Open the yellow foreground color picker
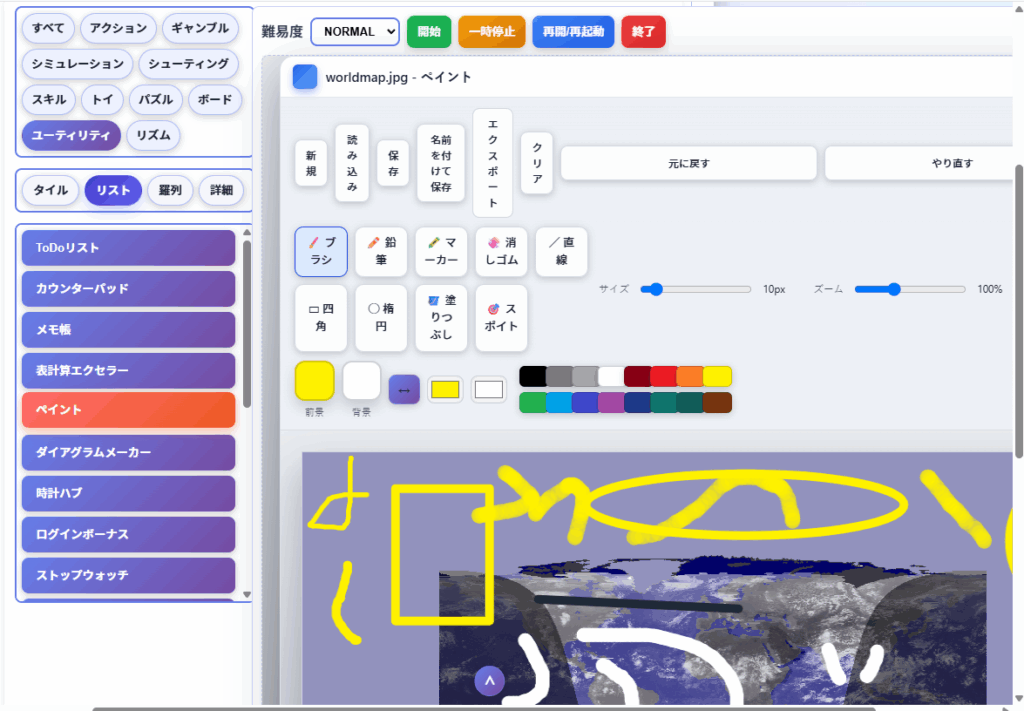The image size is (1024, 711). pyautogui.click(x=315, y=381)
